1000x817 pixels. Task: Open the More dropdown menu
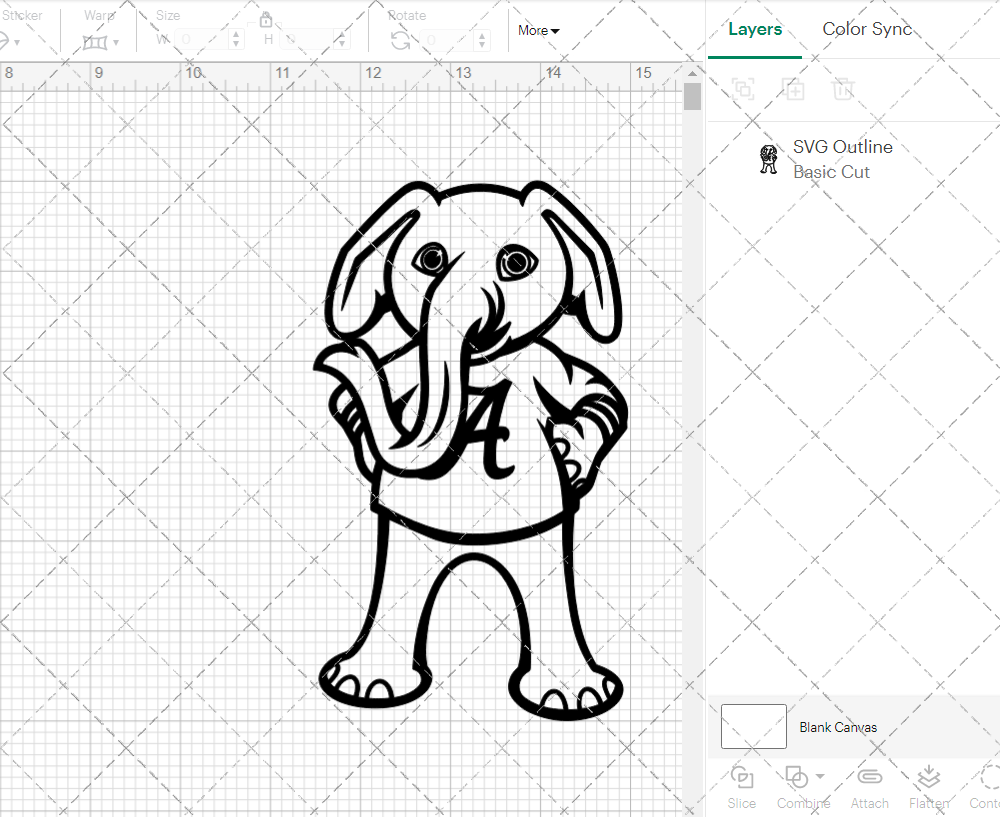pos(538,30)
